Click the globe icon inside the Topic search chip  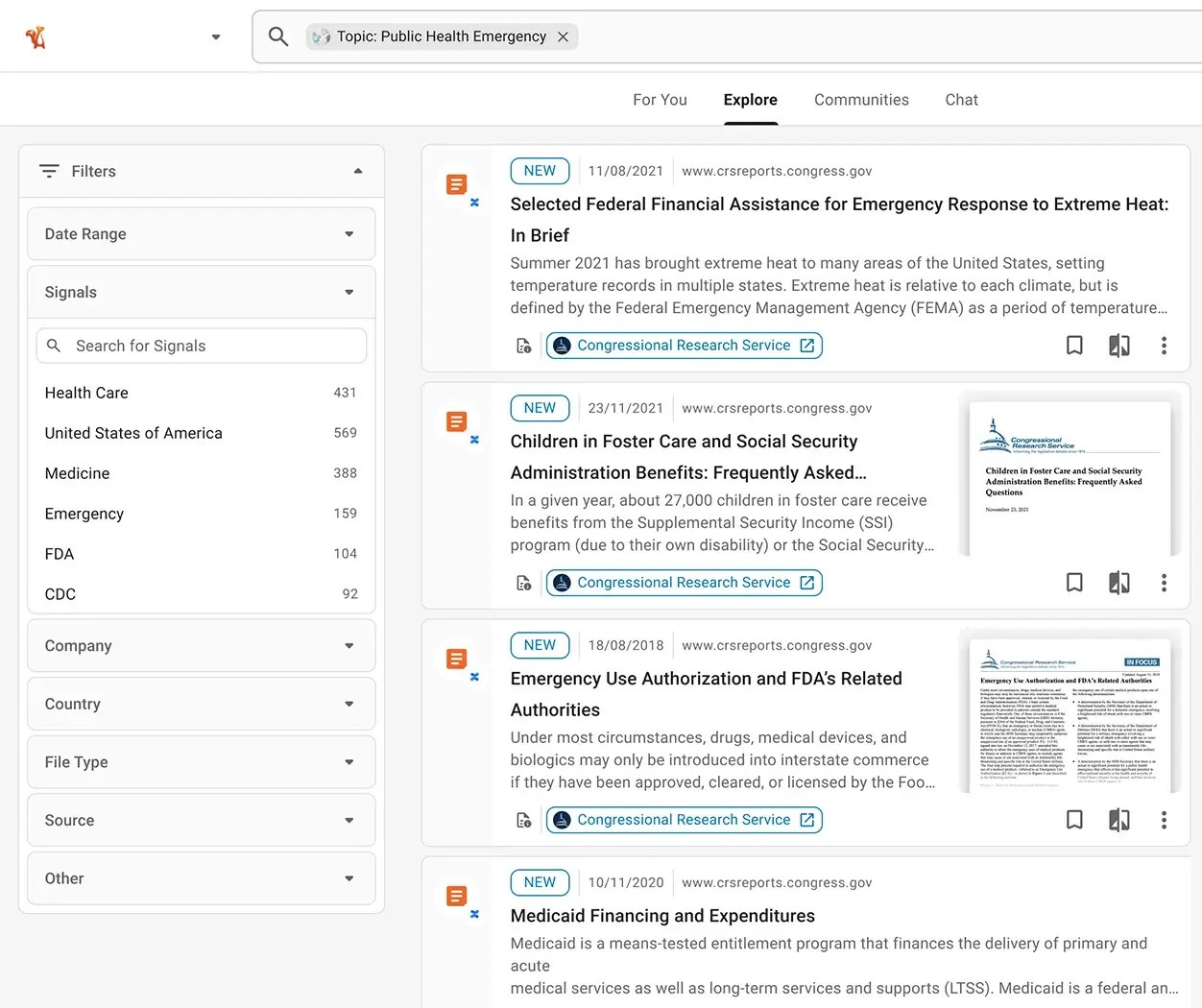[x=320, y=36]
